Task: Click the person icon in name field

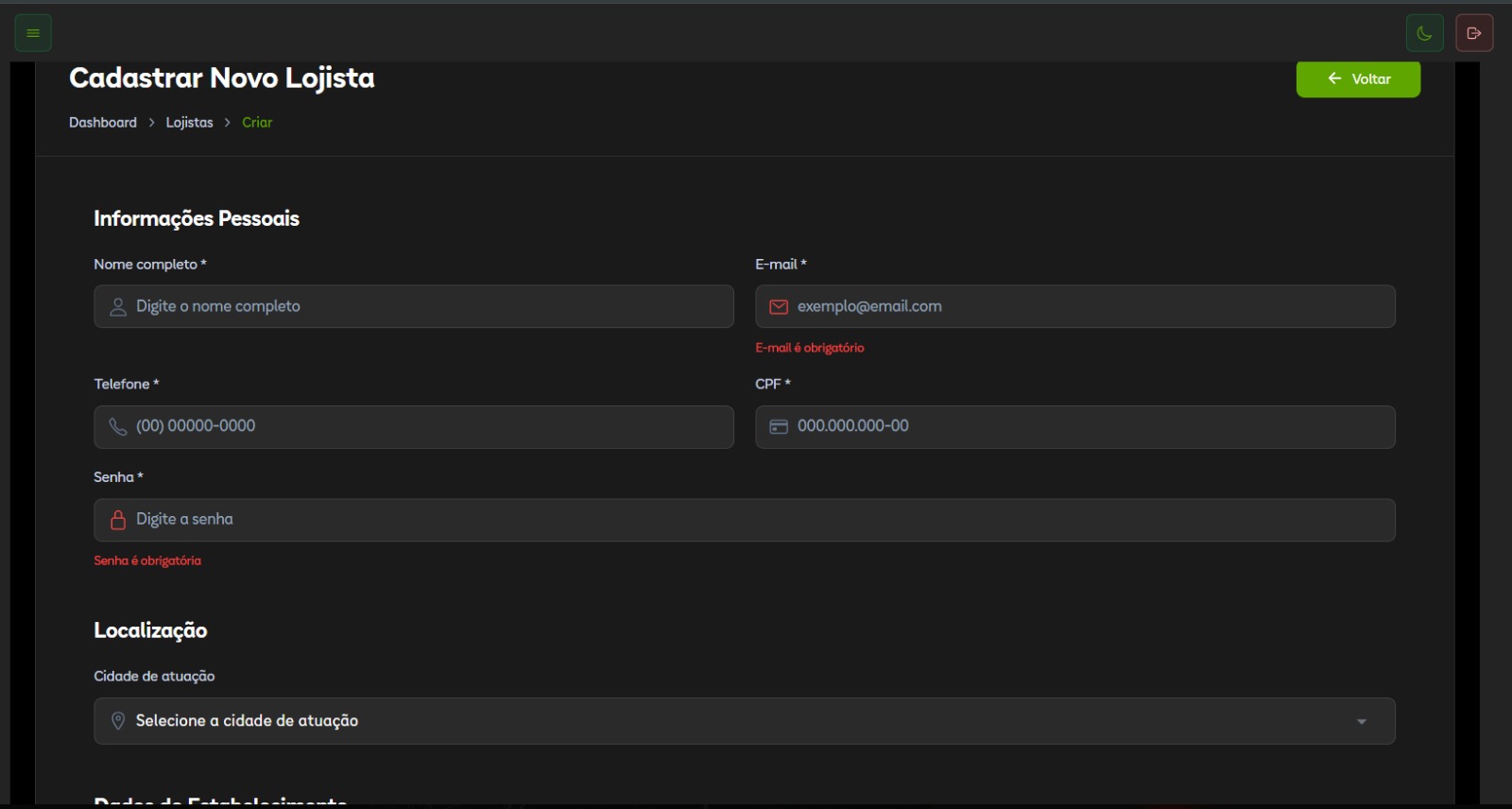Action: [118, 307]
